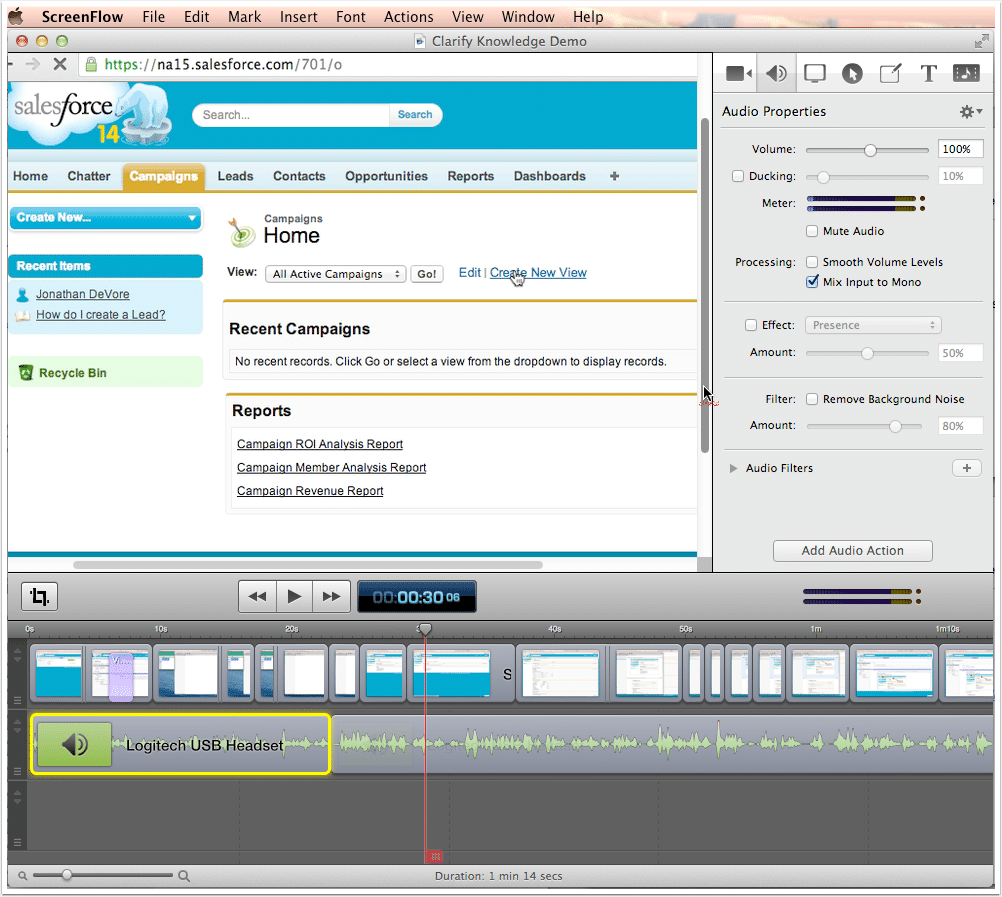Click the rewind playback button
The image size is (1002, 897).
click(258, 597)
